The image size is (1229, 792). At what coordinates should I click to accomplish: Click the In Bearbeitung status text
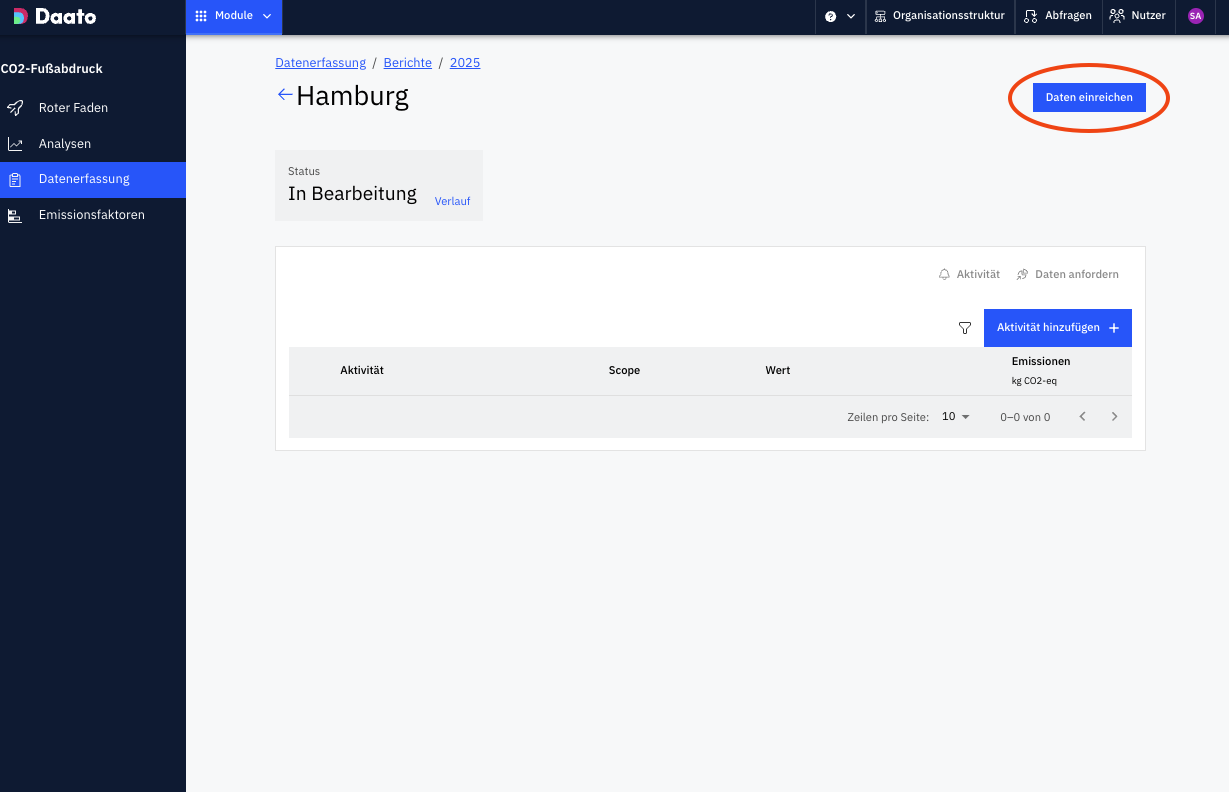pos(352,194)
